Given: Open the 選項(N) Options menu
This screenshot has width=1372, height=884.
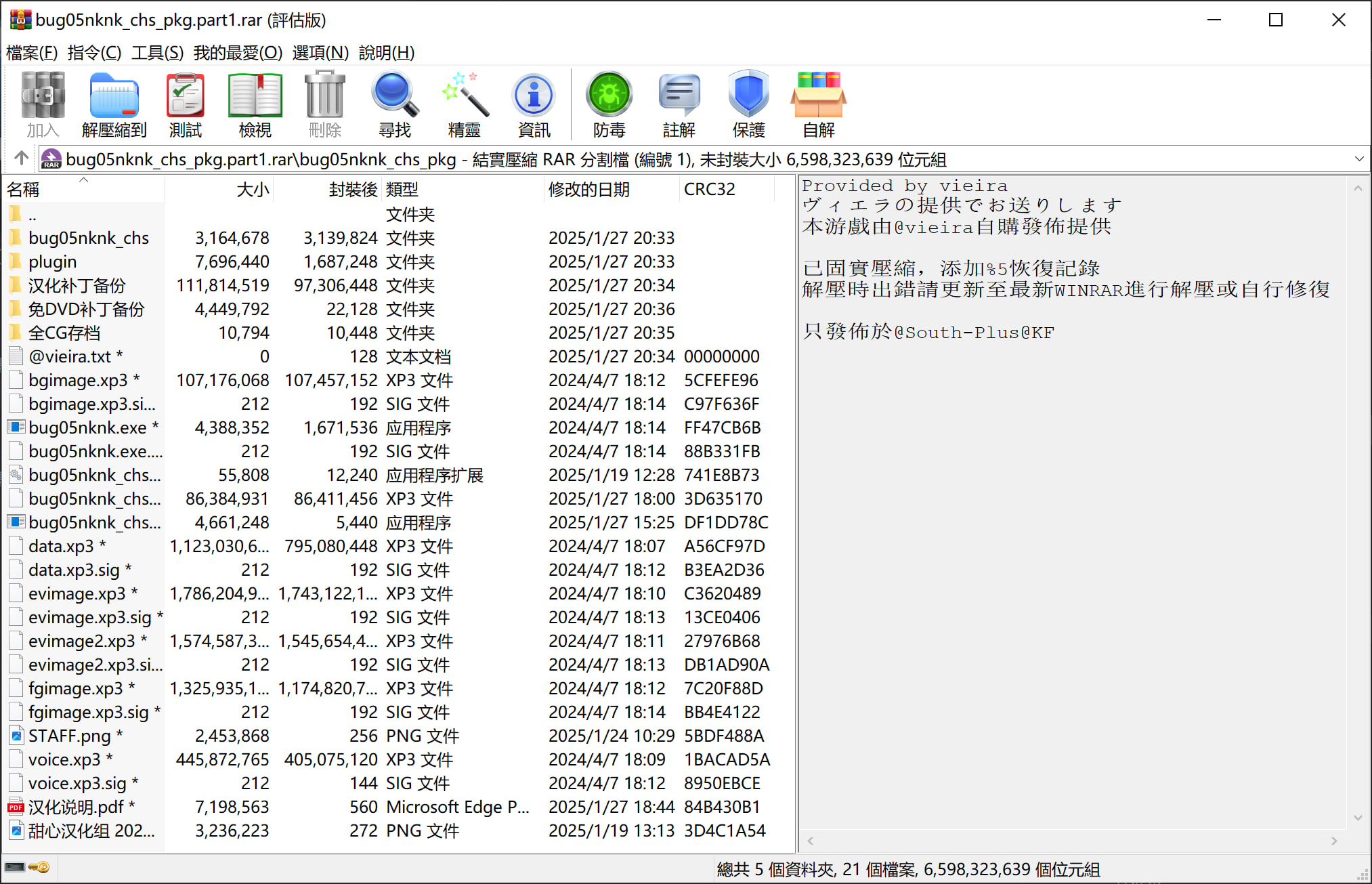Looking at the screenshot, I should coord(320,53).
